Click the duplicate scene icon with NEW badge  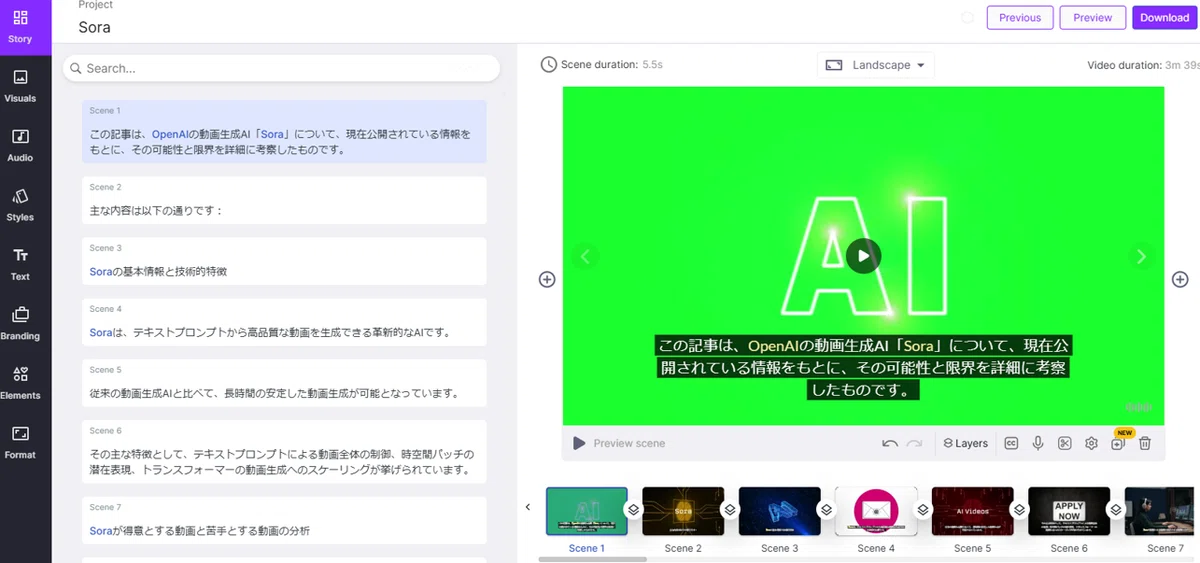click(1118, 443)
